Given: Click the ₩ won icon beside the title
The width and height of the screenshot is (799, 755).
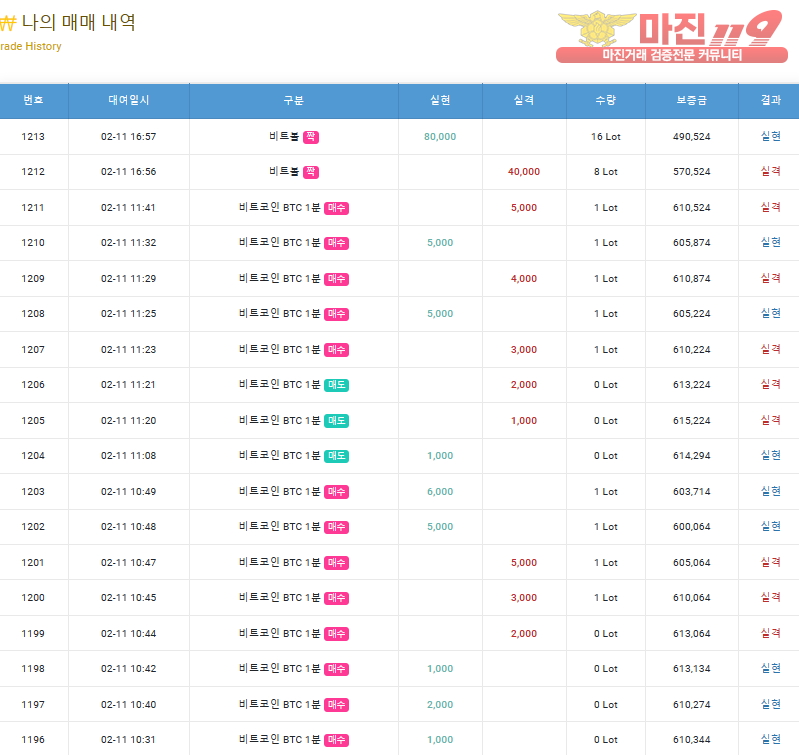Looking at the screenshot, I should pos(8,23).
